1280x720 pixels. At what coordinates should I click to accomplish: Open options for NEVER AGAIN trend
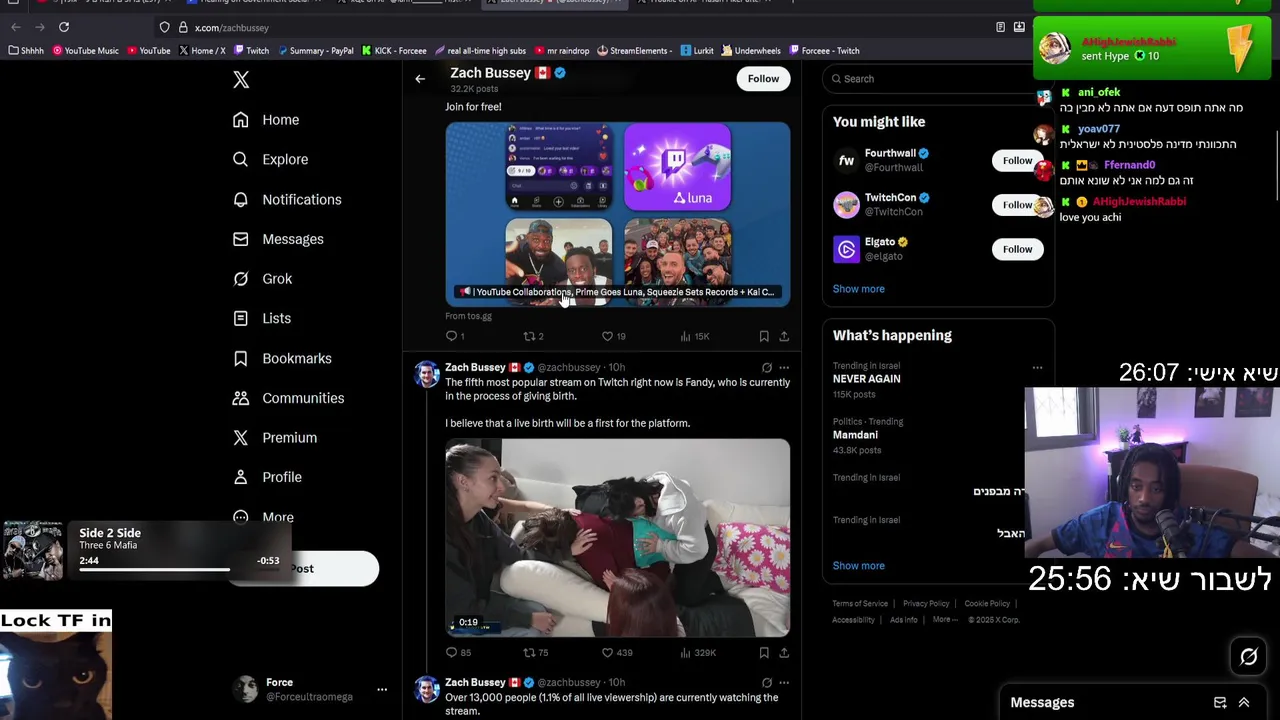(1037, 367)
